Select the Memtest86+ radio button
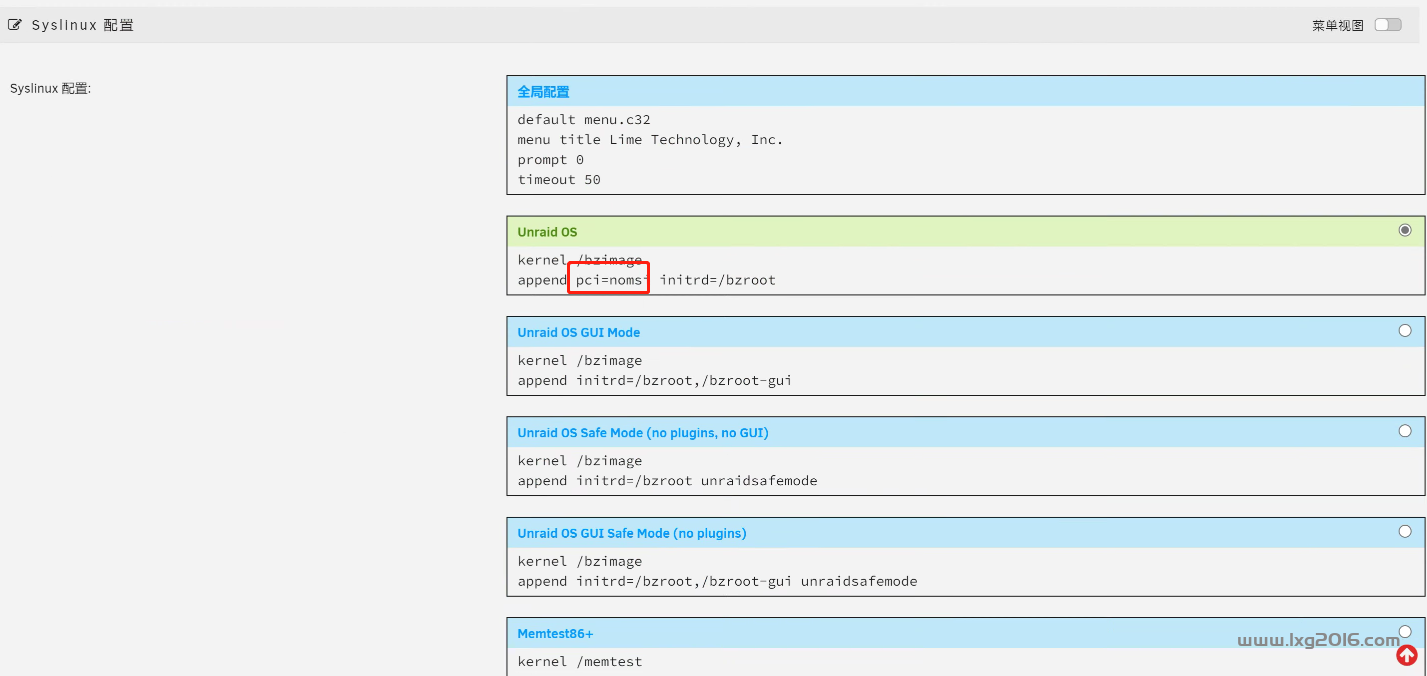This screenshot has height=676, width=1427. (1405, 631)
